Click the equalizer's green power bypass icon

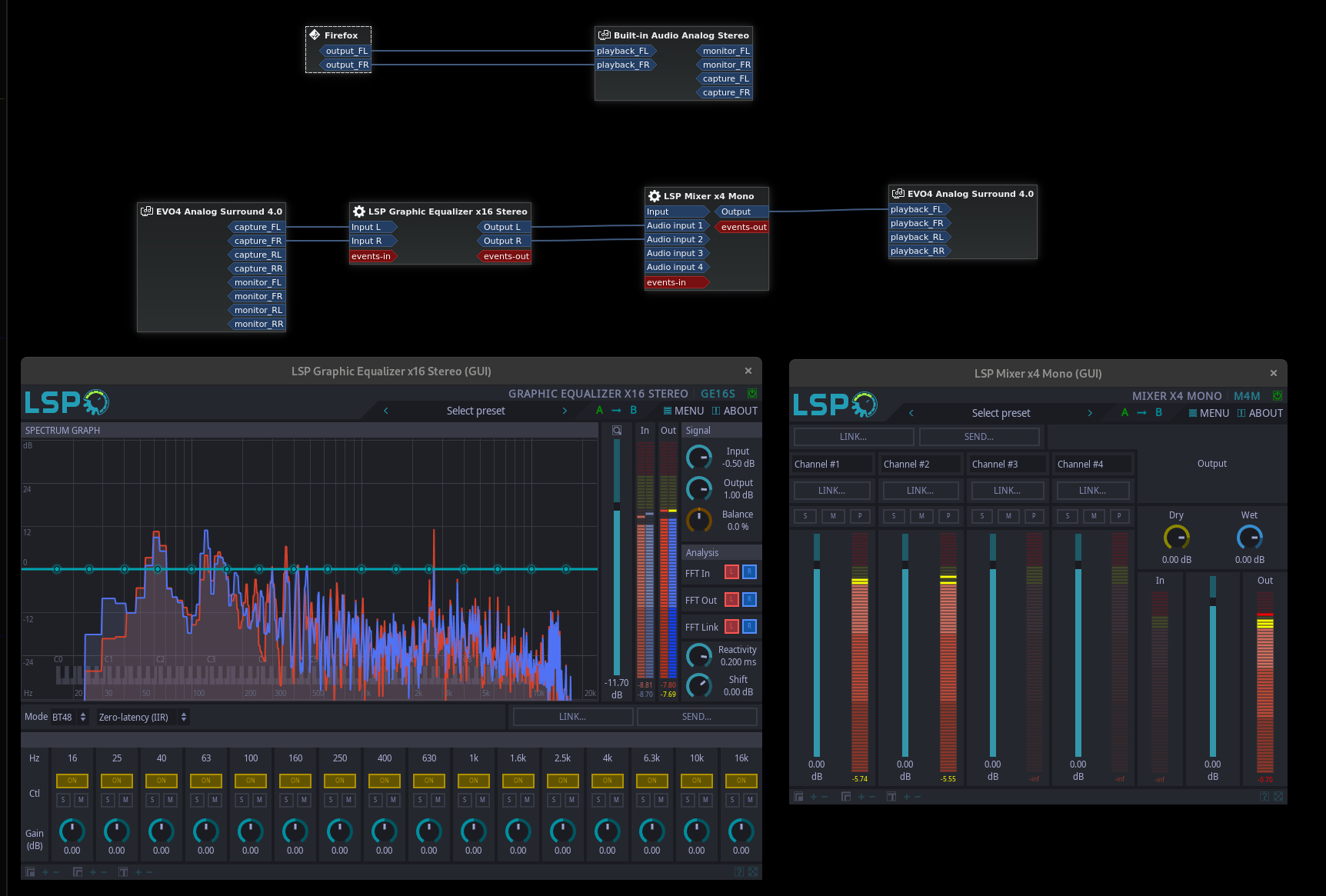(x=751, y=394)
